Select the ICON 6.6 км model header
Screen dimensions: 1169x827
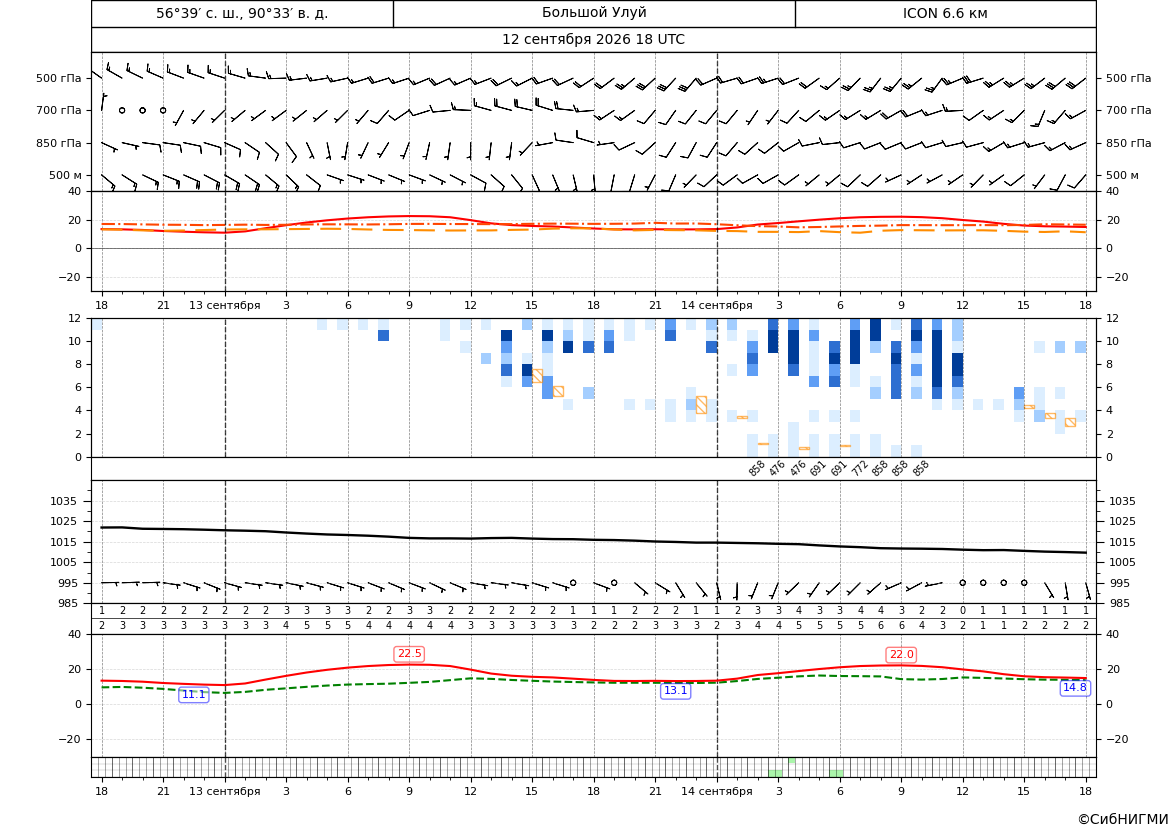point(945,13)
